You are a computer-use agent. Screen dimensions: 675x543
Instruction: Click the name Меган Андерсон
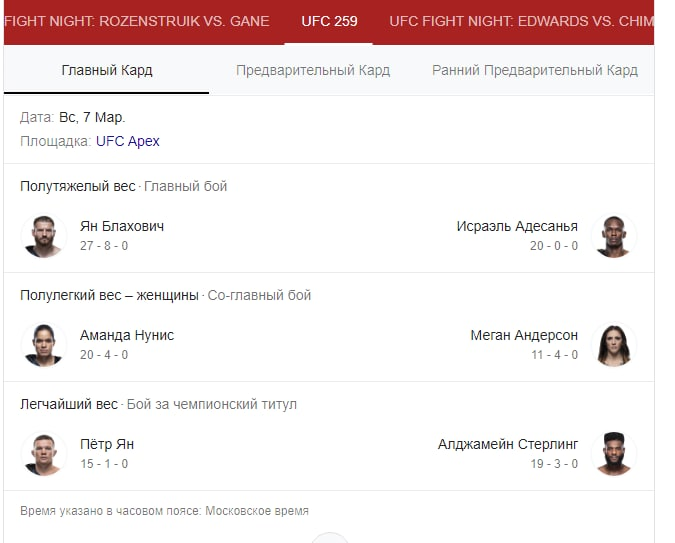point(524,335)
